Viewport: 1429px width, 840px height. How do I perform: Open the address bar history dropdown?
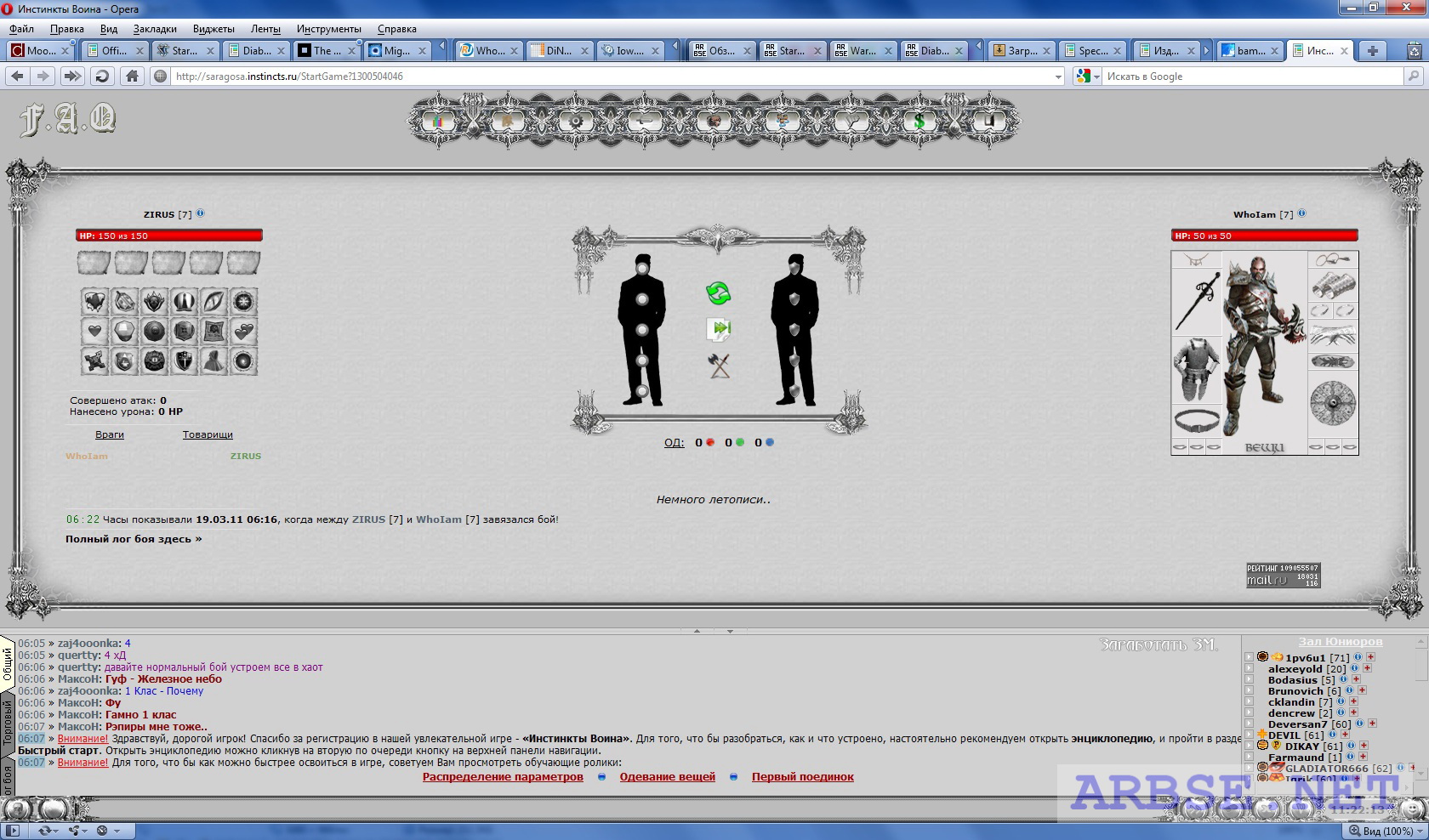(1058, 77)
